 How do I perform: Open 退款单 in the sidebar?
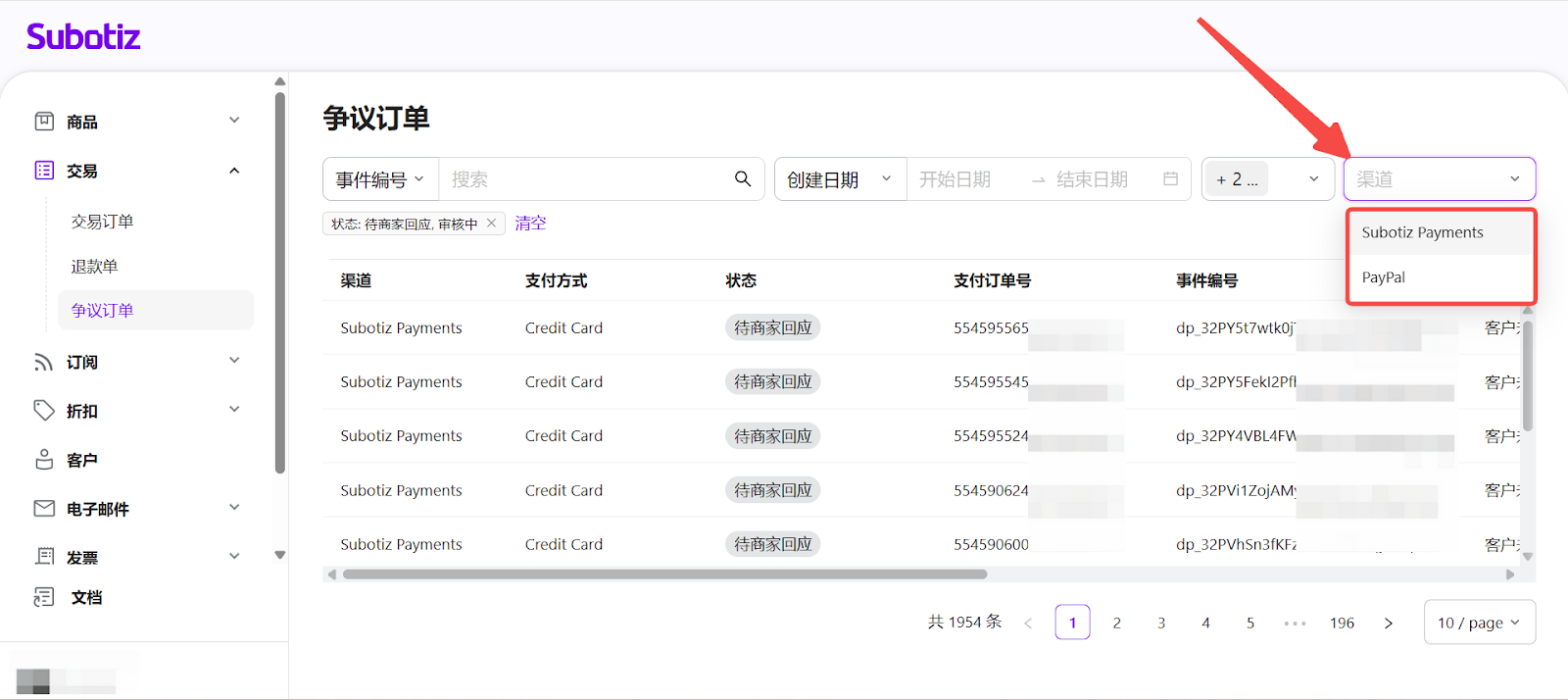pyautogui.click(x=95, y=267)
